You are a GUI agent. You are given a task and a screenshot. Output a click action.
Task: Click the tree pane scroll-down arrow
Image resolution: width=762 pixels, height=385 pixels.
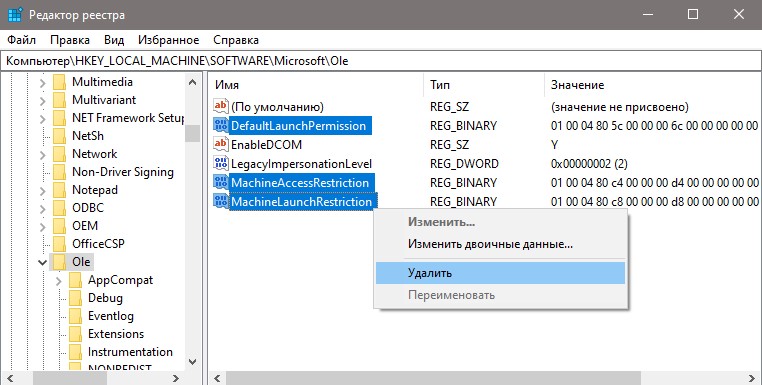click(192, 362)
